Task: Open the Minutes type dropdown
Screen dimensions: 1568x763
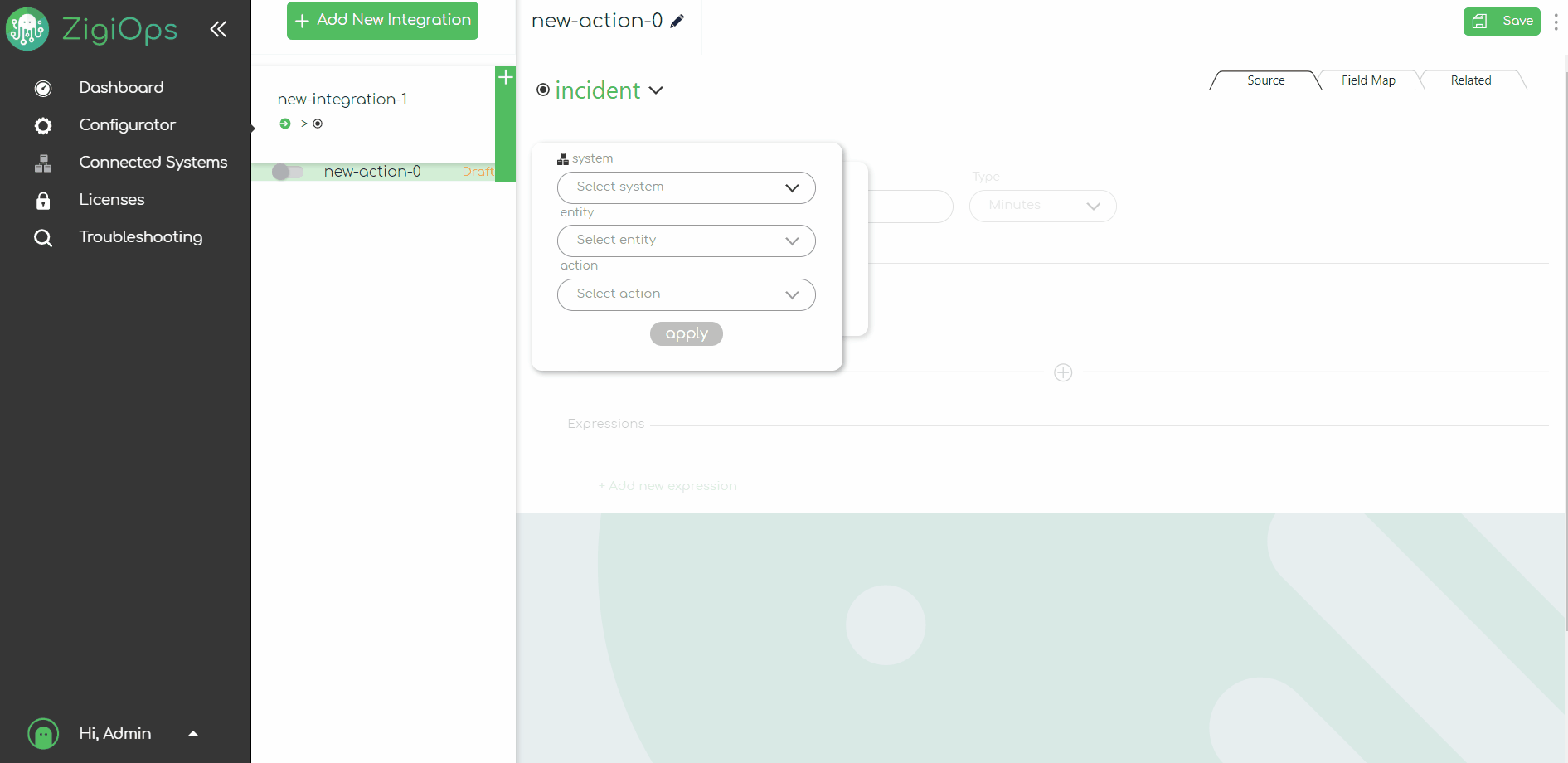Action: (x=1042, y=206)
